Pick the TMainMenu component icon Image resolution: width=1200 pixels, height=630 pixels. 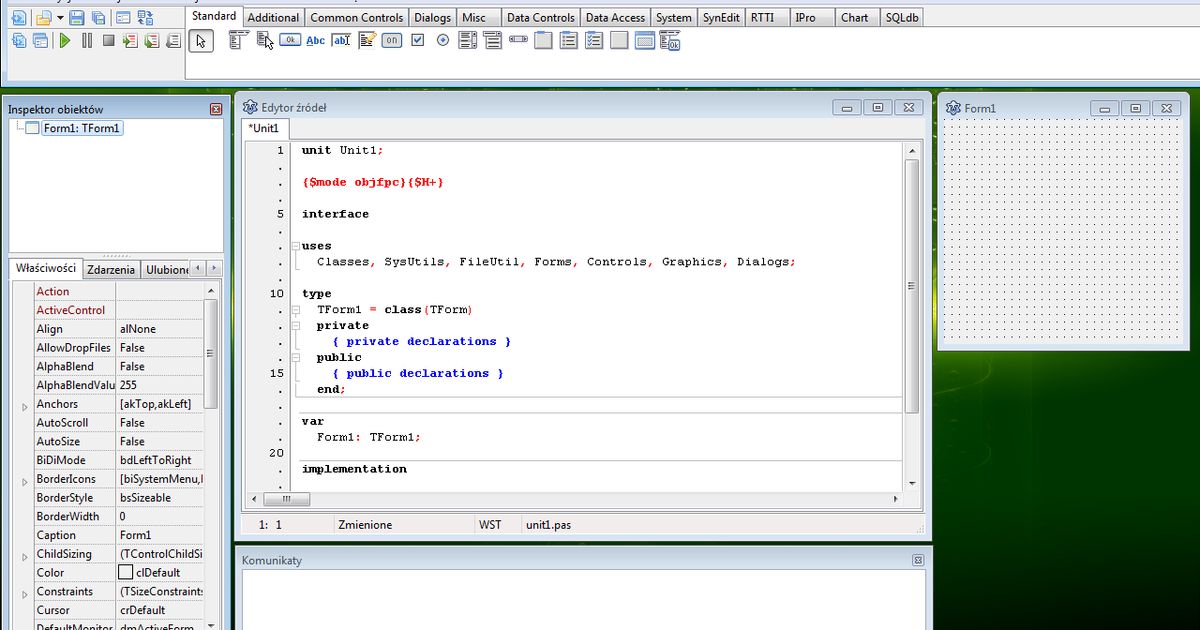tap(237, 40)
